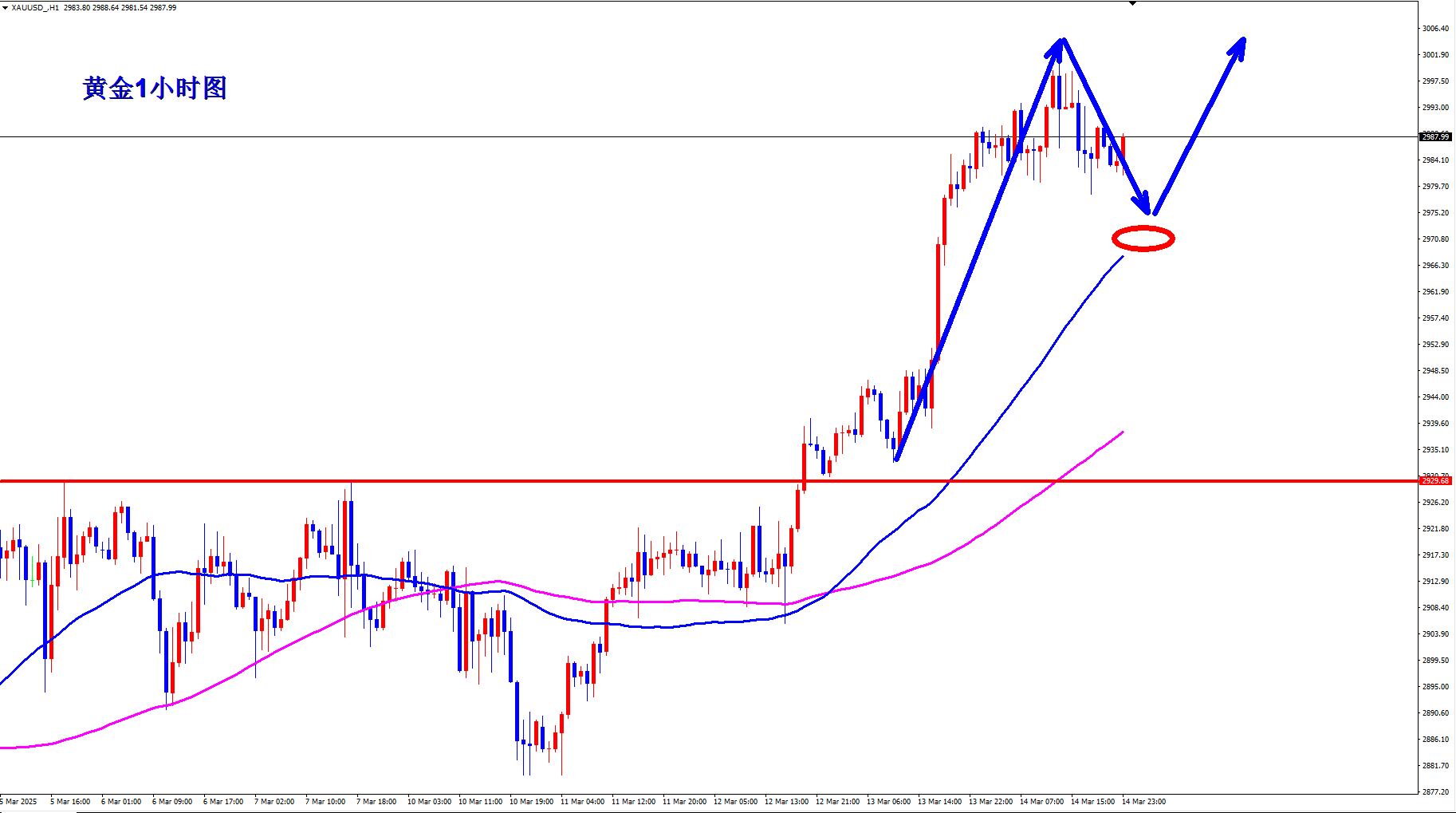Click the black current price tag 2987.99
The image size is (1456, 813).
(1435, 137)
